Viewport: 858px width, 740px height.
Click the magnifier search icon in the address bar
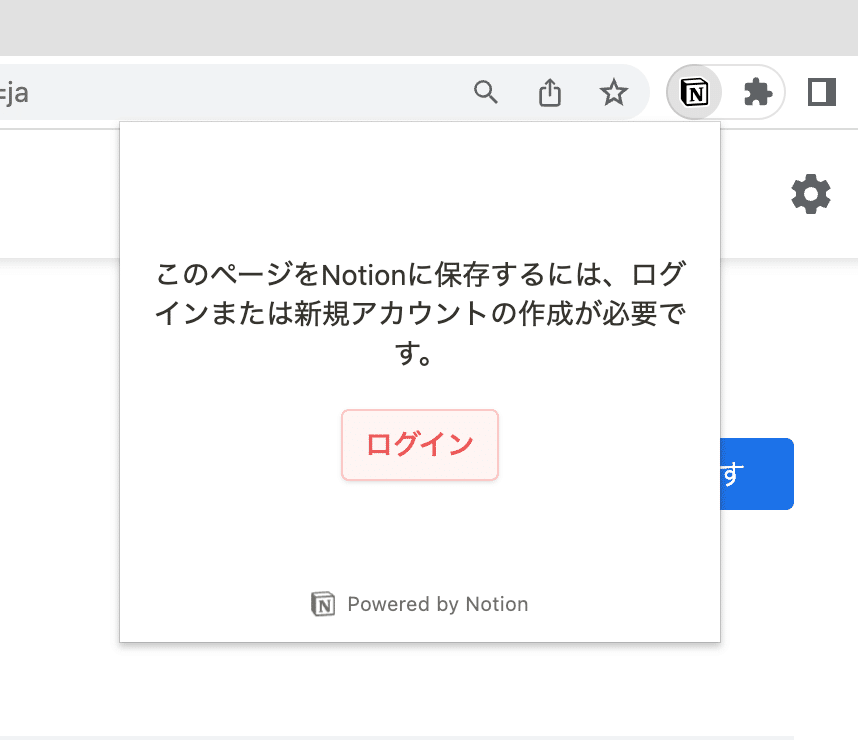coord(486,93)
